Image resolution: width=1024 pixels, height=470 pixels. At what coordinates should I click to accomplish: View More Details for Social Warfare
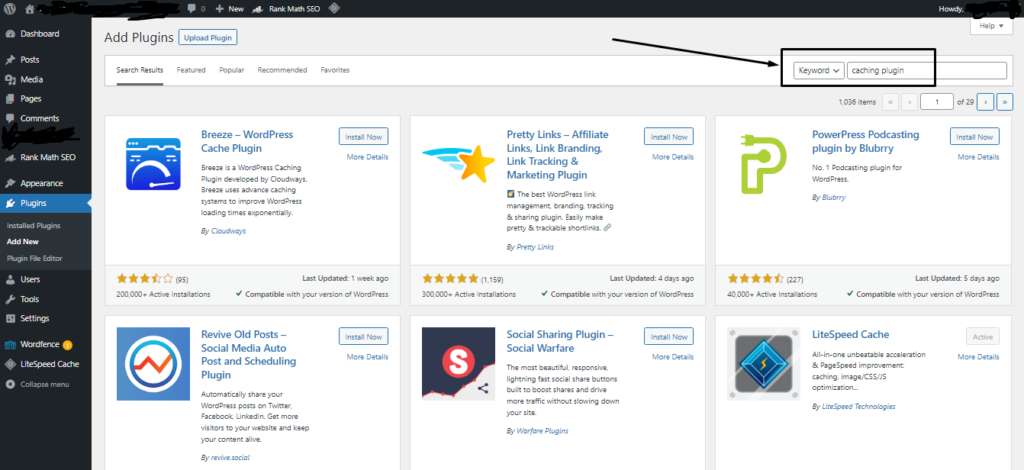pyautogui.click(x=673, y=357)
